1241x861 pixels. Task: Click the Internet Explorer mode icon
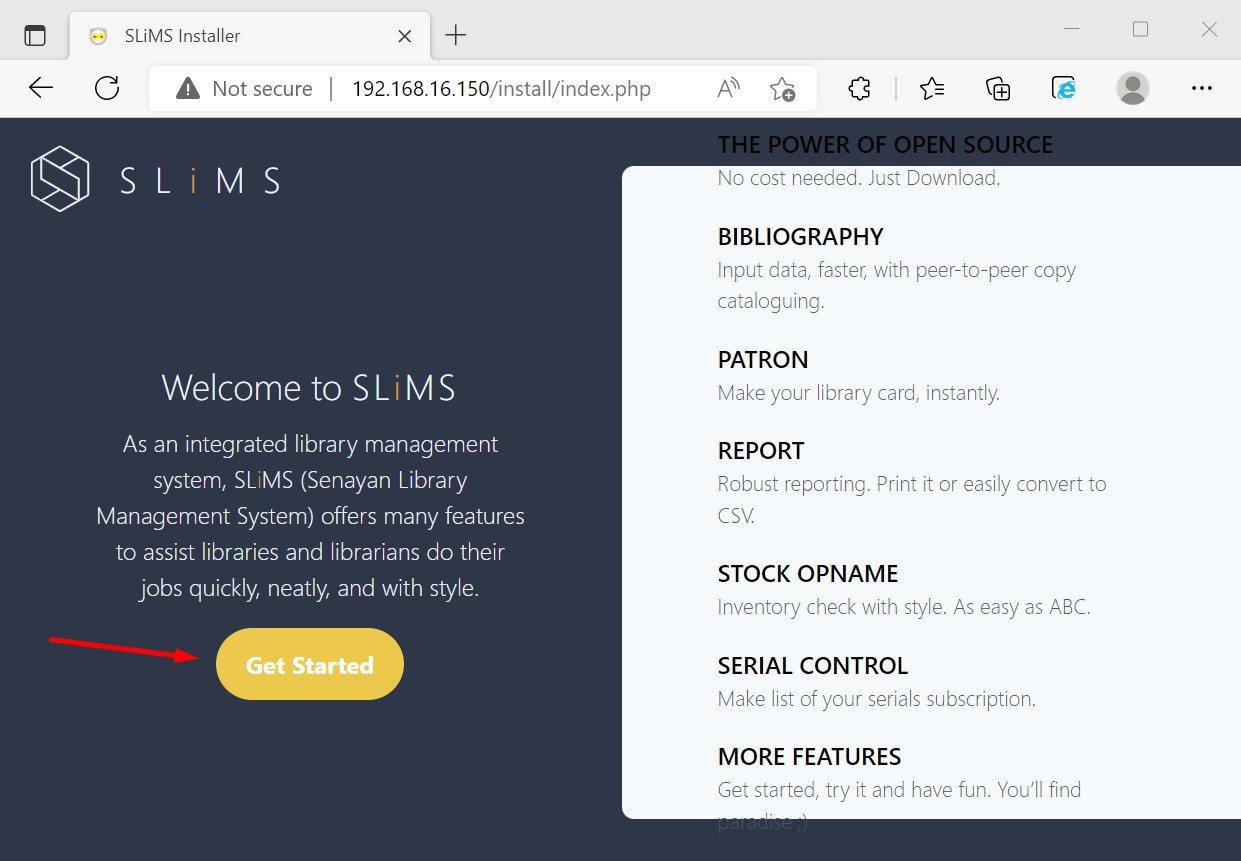click(1064, 89)
